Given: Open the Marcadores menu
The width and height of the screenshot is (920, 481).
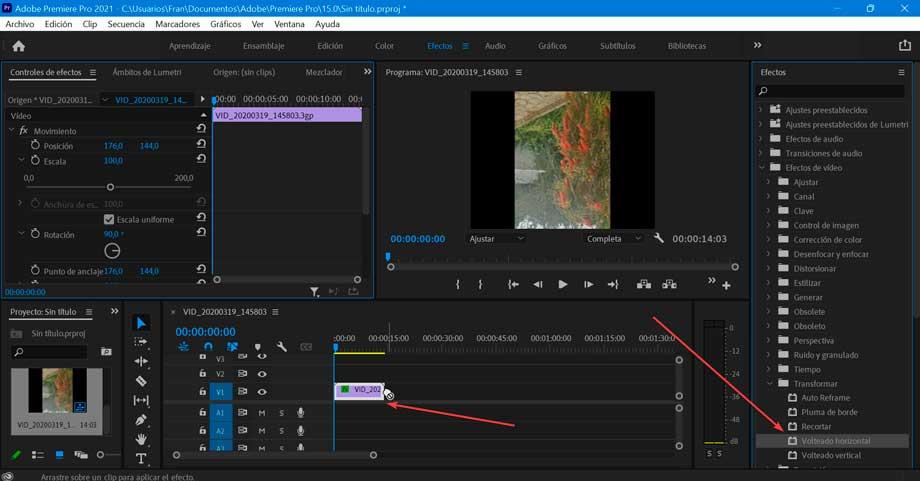Looking at the screenshot, I should tap(177, 24).
